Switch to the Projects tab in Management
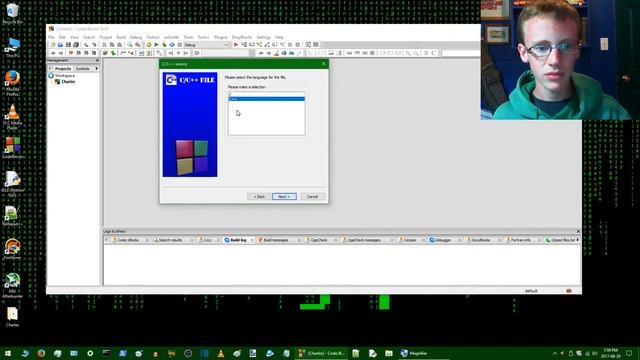The width and height of the screenshot is (640, 360). 63,69
